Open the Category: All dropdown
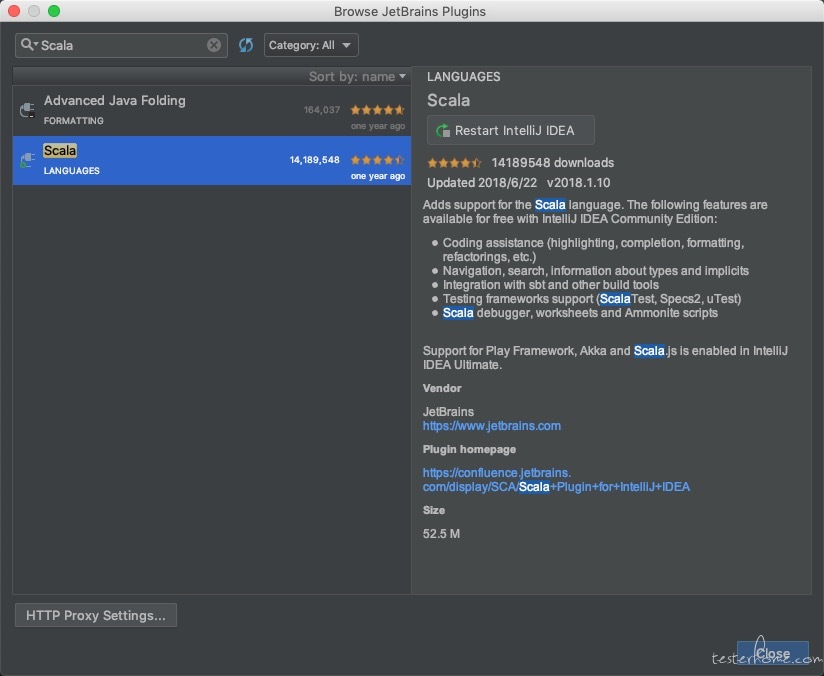The height and width of the screenshot is (676, 824). click(311, 45)
